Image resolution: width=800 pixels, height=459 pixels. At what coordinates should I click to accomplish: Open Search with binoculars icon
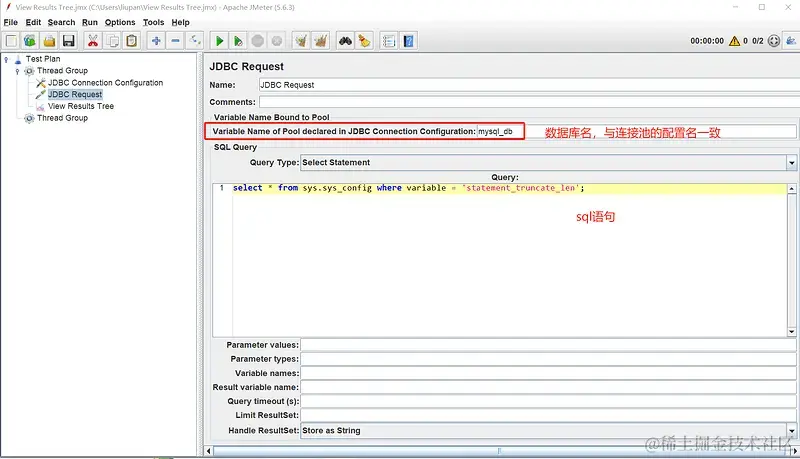[345, 41]
